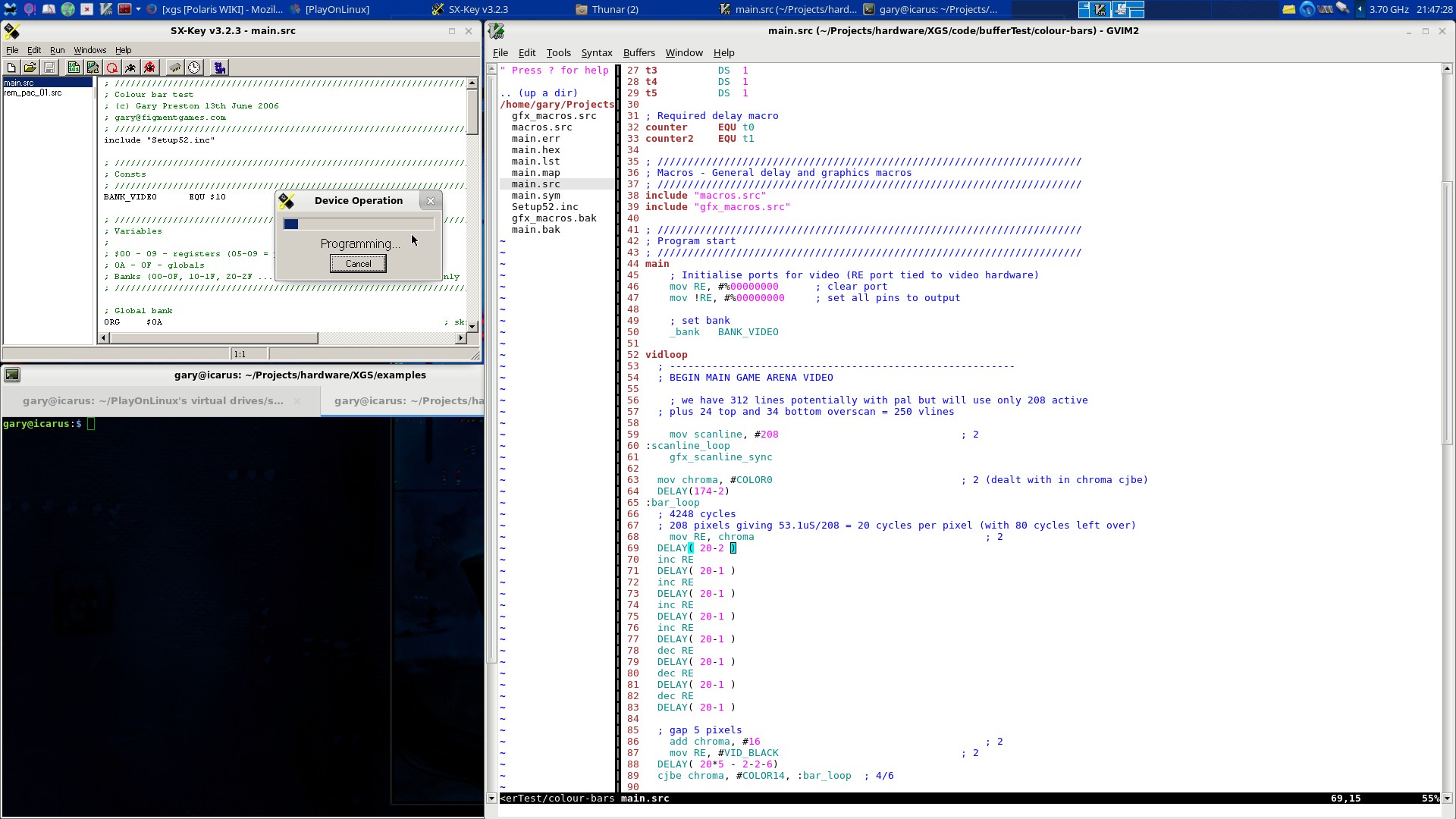Select main.src in SX-Key file list
Screen dimensions: 1456x819
[47, 83]
